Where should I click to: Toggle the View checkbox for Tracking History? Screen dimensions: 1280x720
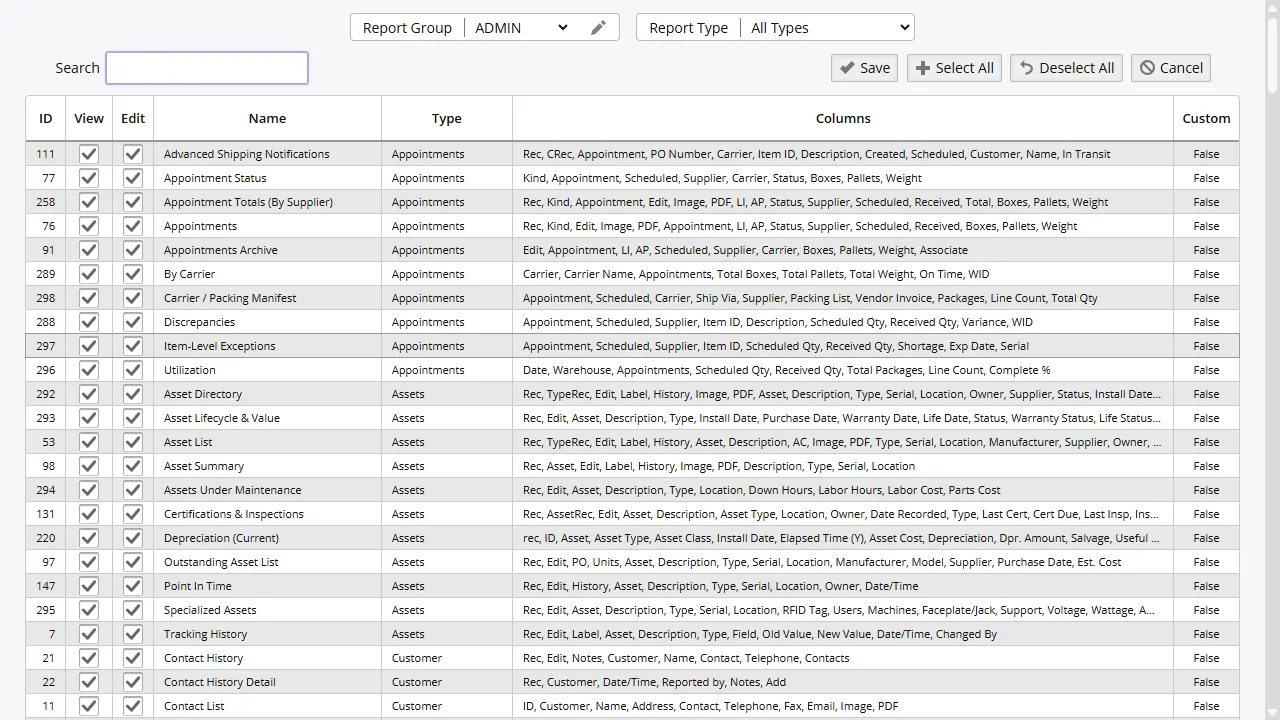coord(88,633)
